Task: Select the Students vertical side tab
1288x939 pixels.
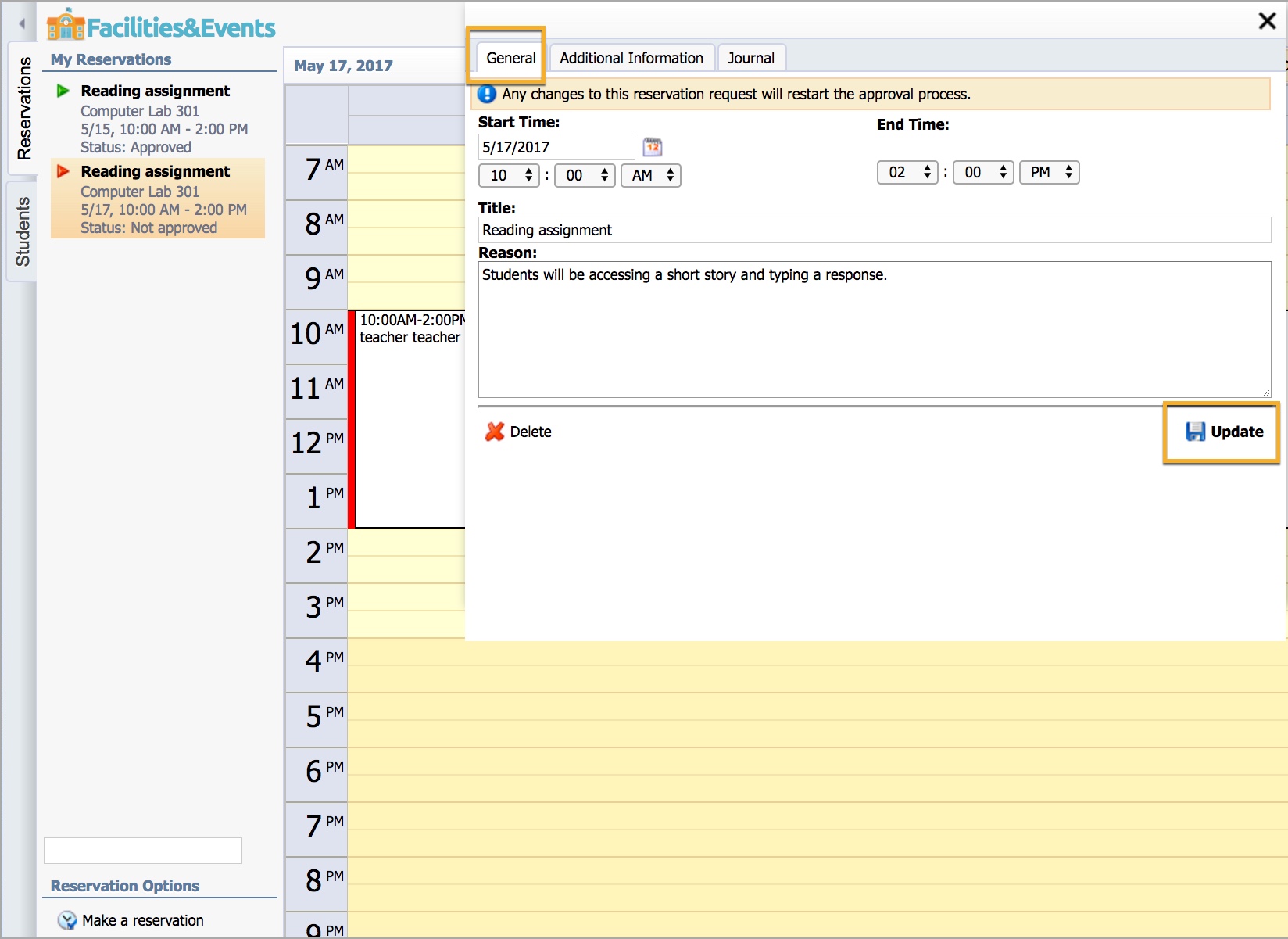Action: click(23, 231)
